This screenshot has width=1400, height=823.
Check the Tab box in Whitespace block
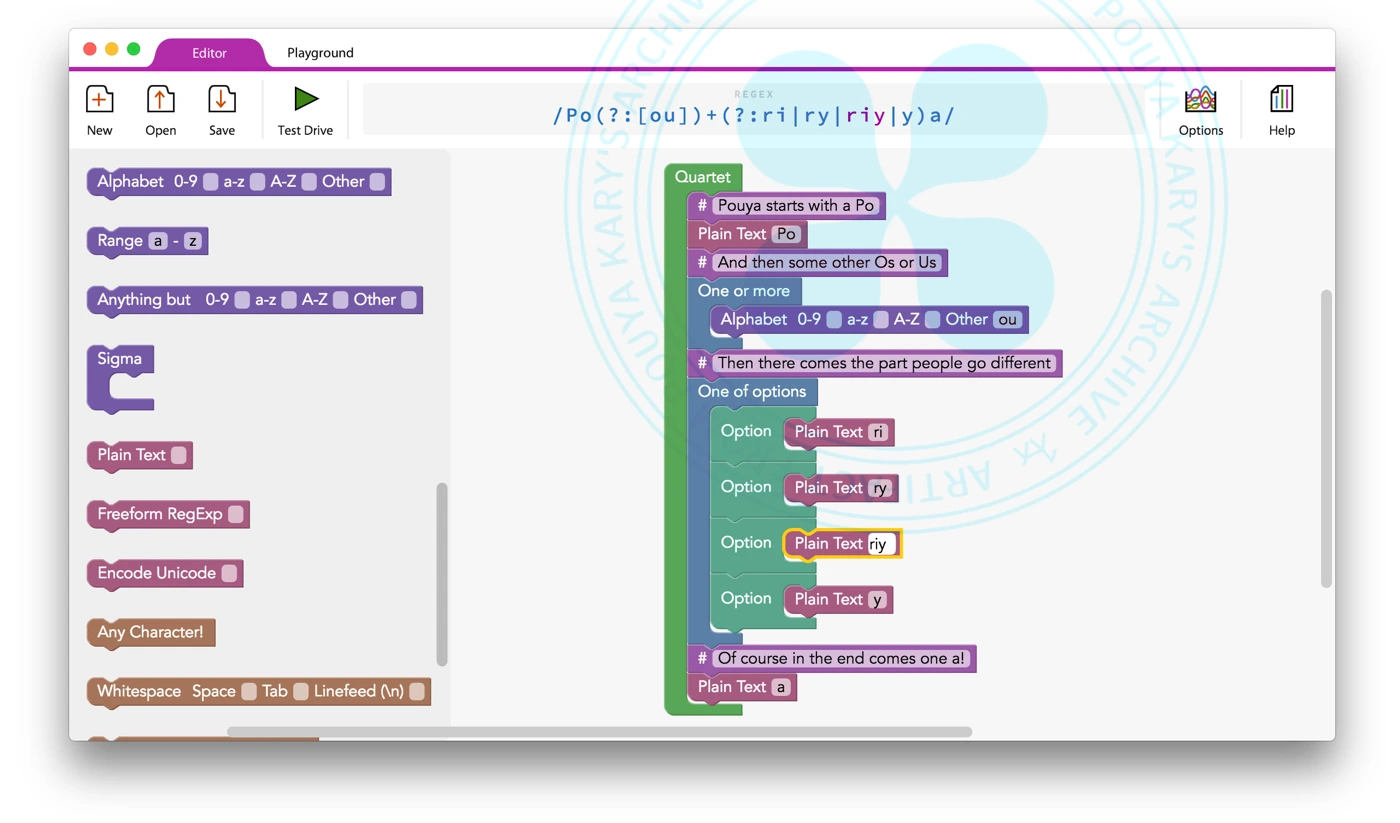coord(300,692)
